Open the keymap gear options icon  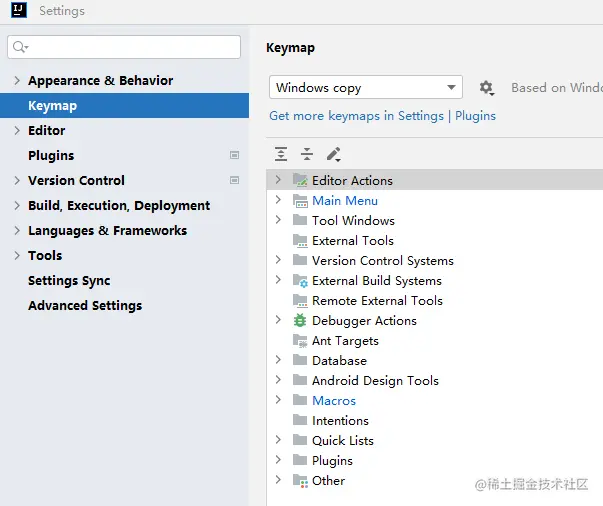487,88
